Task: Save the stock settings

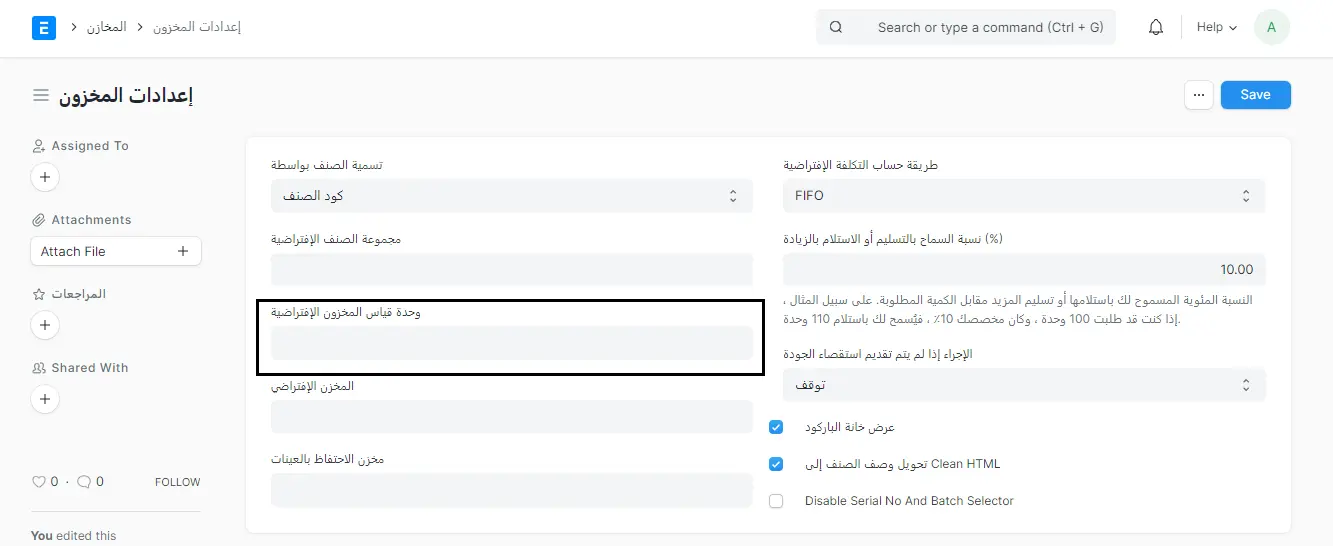Action: point(1255,95)
